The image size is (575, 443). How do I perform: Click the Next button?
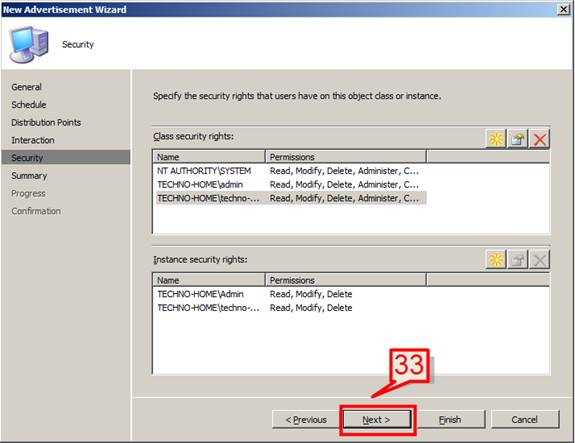coord(377,420)
